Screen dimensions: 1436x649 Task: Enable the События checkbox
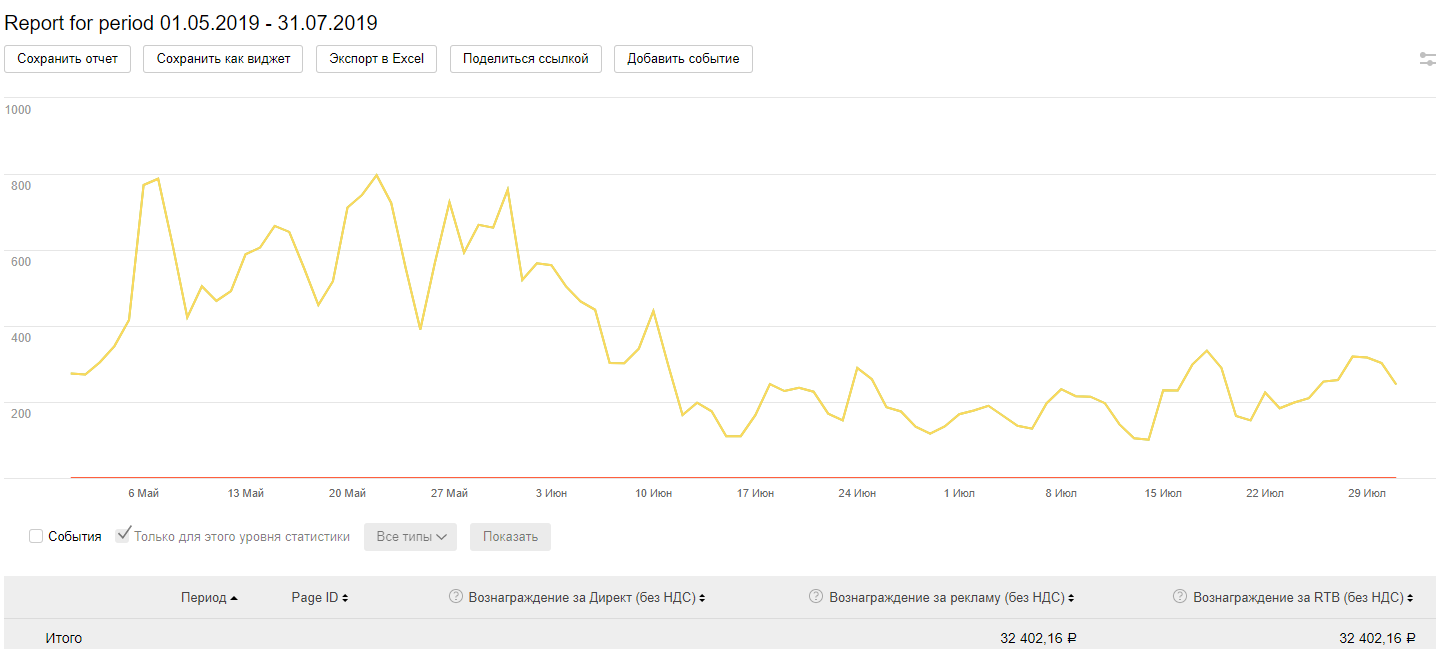pos(36,537)
